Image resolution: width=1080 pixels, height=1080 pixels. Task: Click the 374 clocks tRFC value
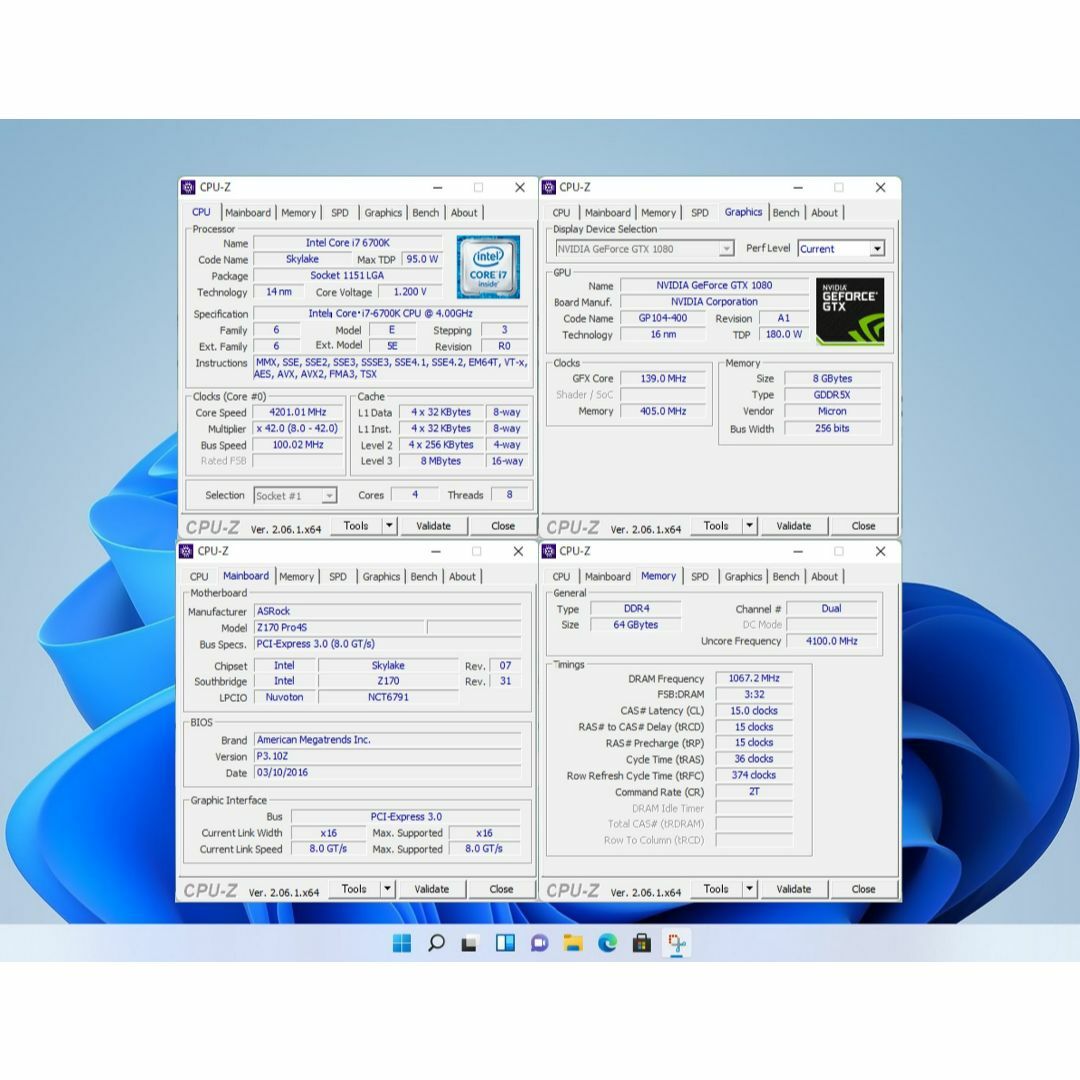point(754,776)
